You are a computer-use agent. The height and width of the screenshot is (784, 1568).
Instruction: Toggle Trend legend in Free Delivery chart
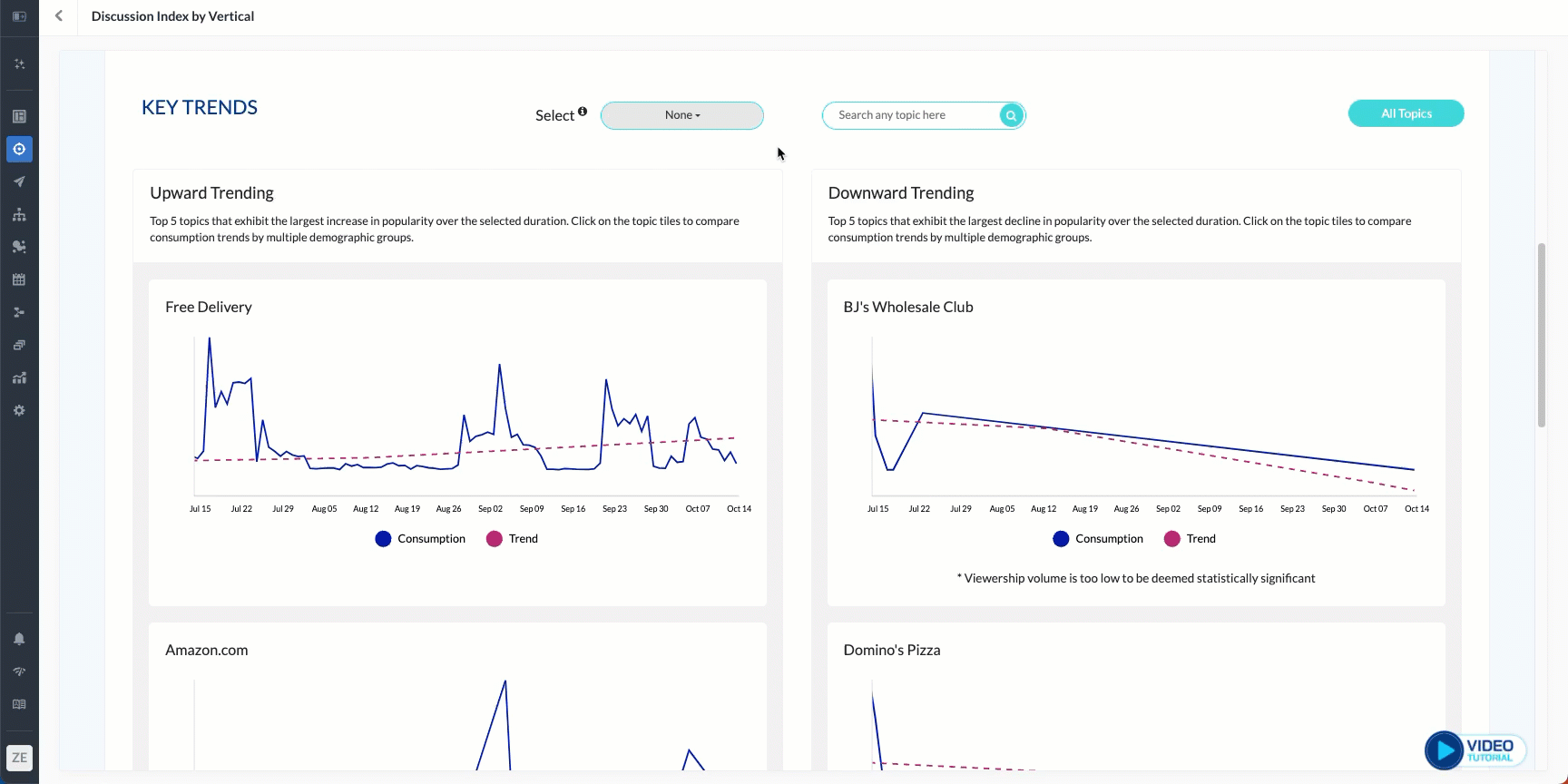[513, 539]
